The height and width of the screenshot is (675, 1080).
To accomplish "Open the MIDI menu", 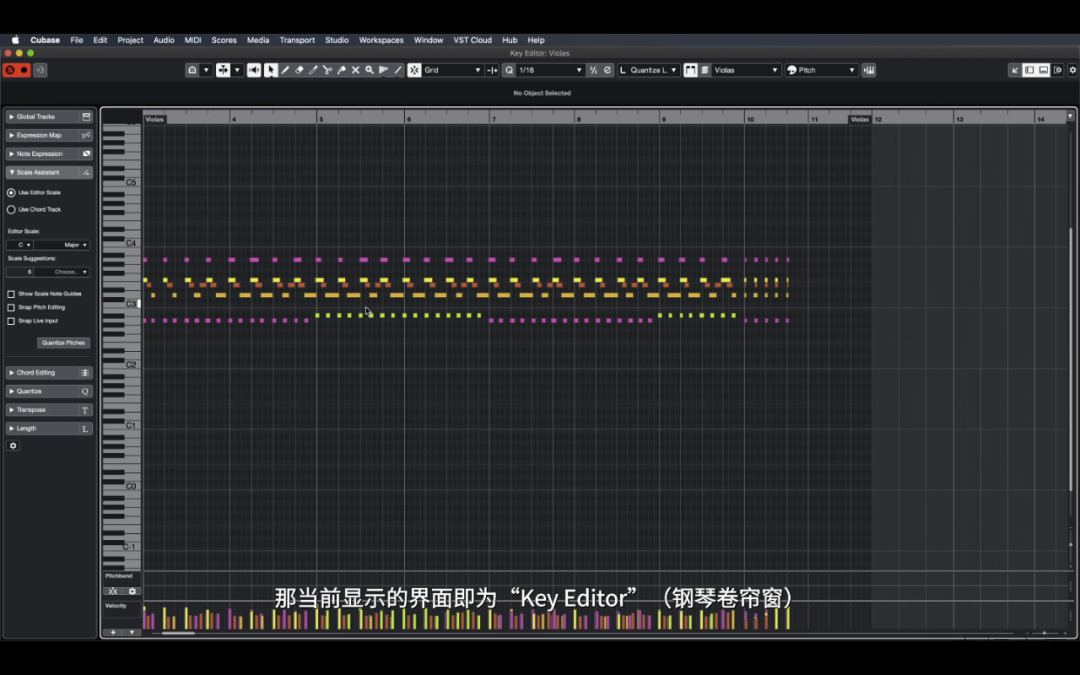I will [193, 40].
